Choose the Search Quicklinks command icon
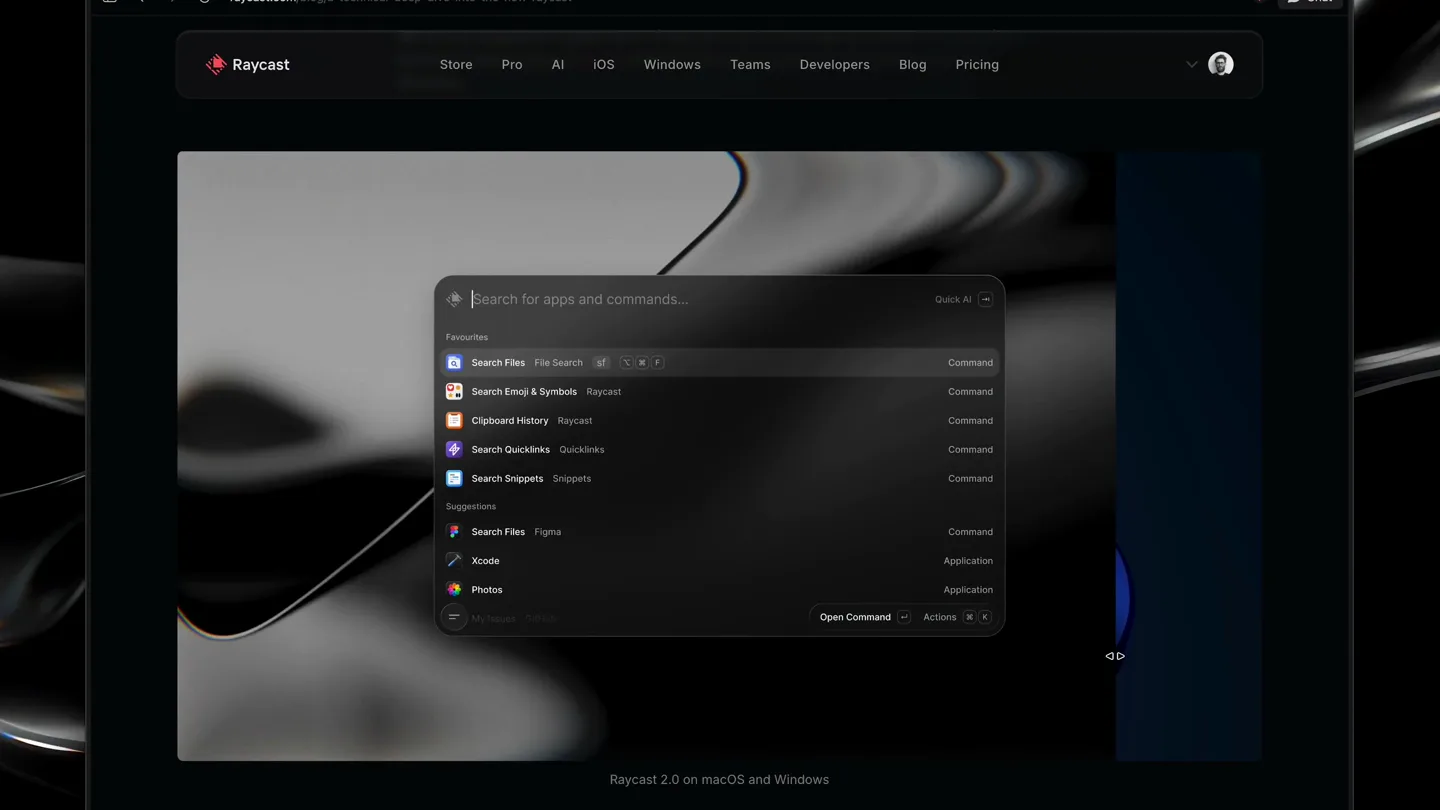Screen dimensions: 1440x810 454,450
